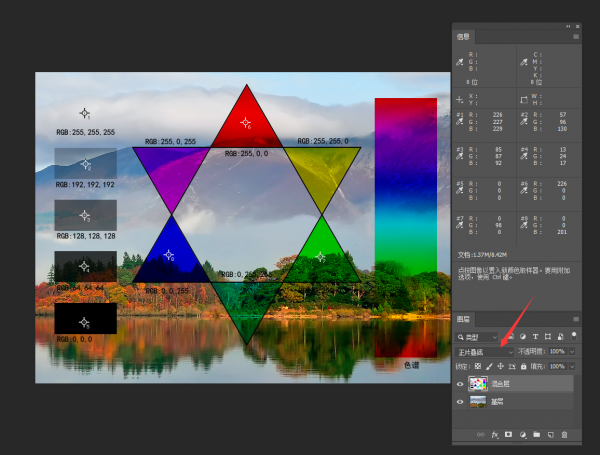
Task: Select the 图层 panel tab
Action: click(463, 319)
